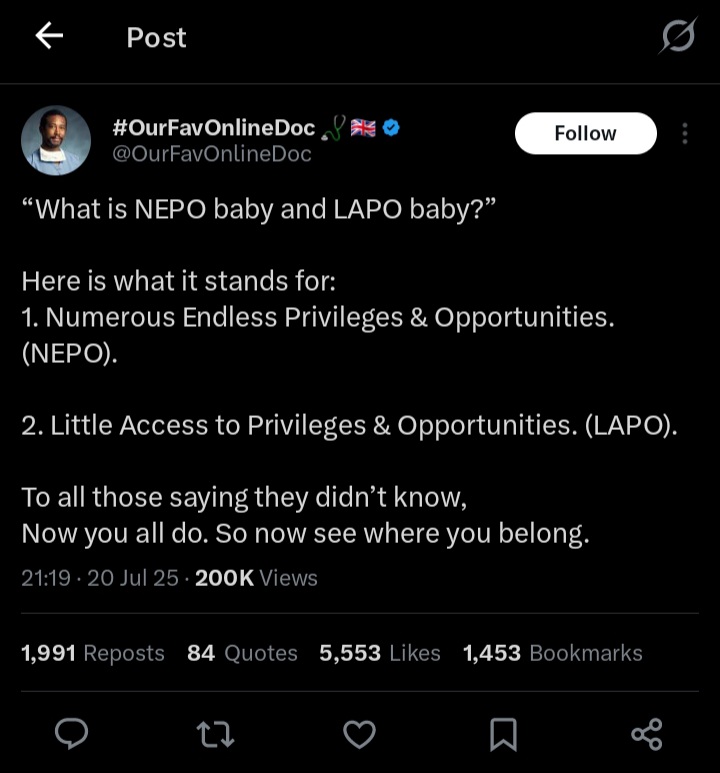Follow the OurFavOnlineDoc account
The height and width of the screenshot is (773, 720).
585,133
